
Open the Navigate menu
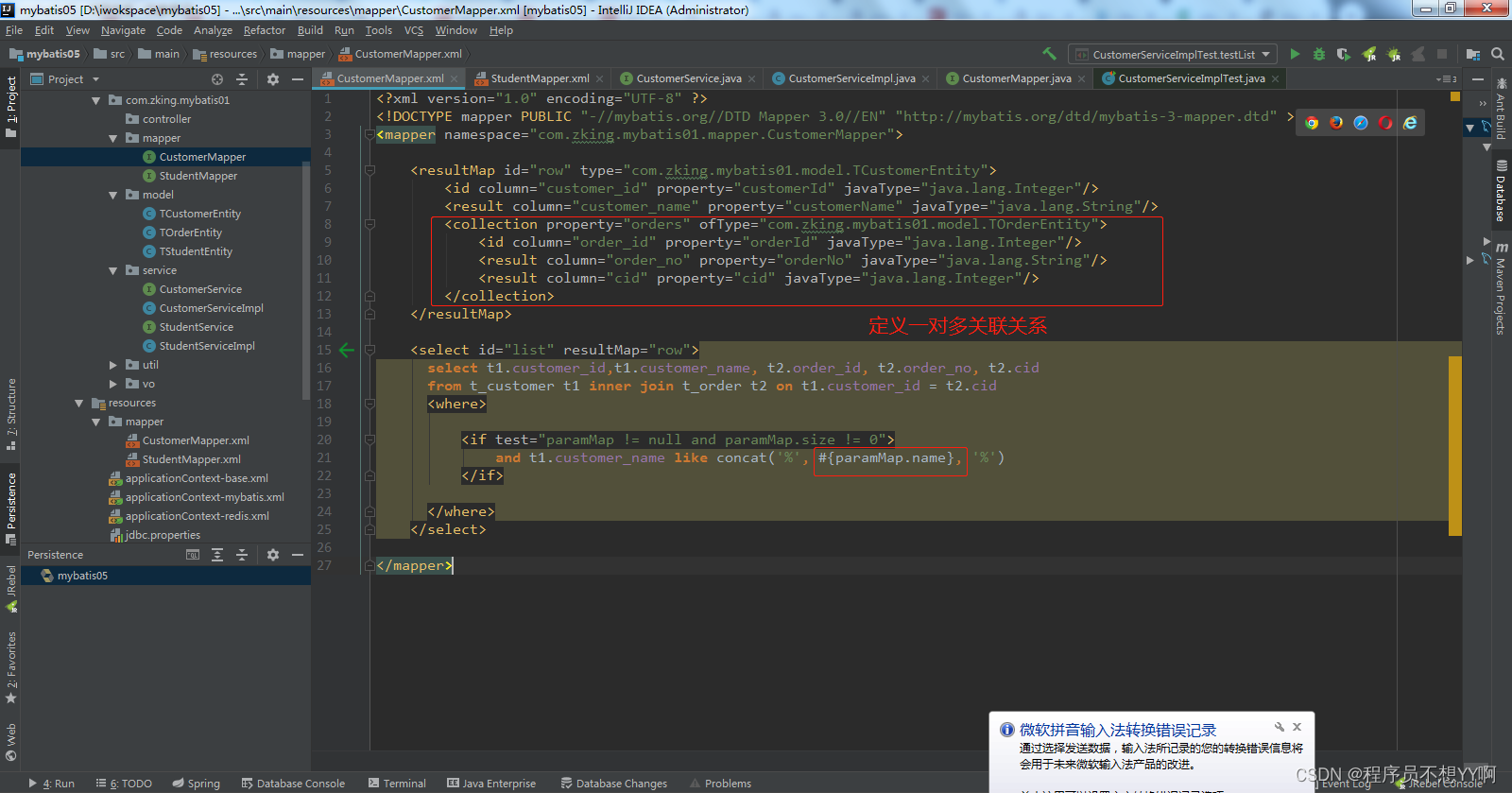pyautogui.click(x=123, y=30)
